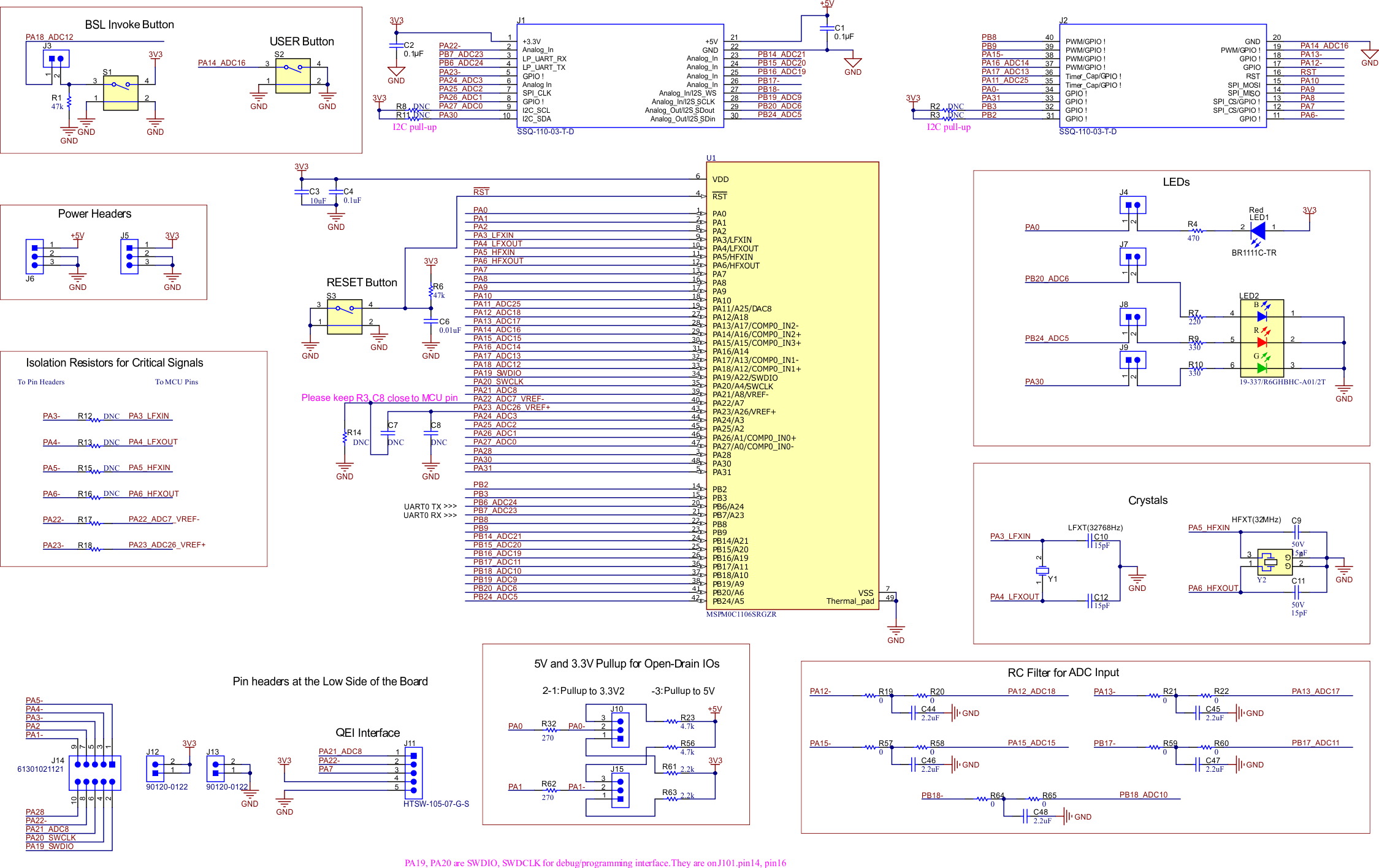Image resolution: width=1379 pixels, height=868 pixels.
Task: Click the R6 47k pull-up resistor
Action: 431,291
